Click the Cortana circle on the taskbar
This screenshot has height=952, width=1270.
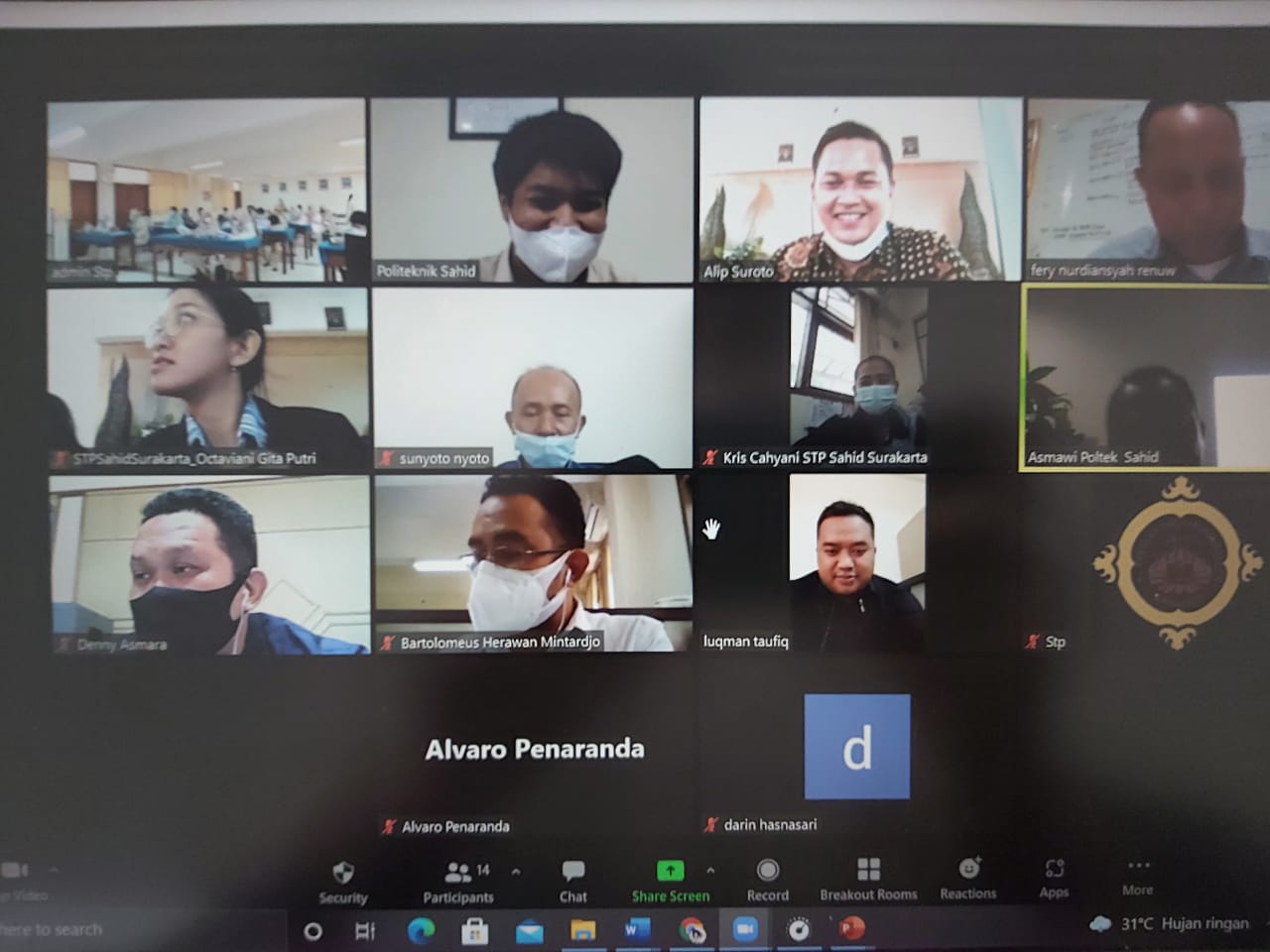[313, 931]
